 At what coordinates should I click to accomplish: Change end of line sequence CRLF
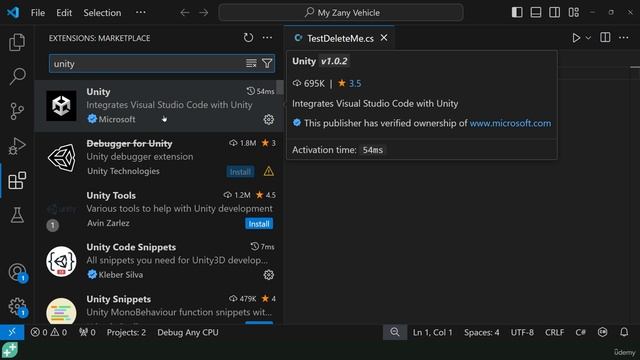[554, 333]
